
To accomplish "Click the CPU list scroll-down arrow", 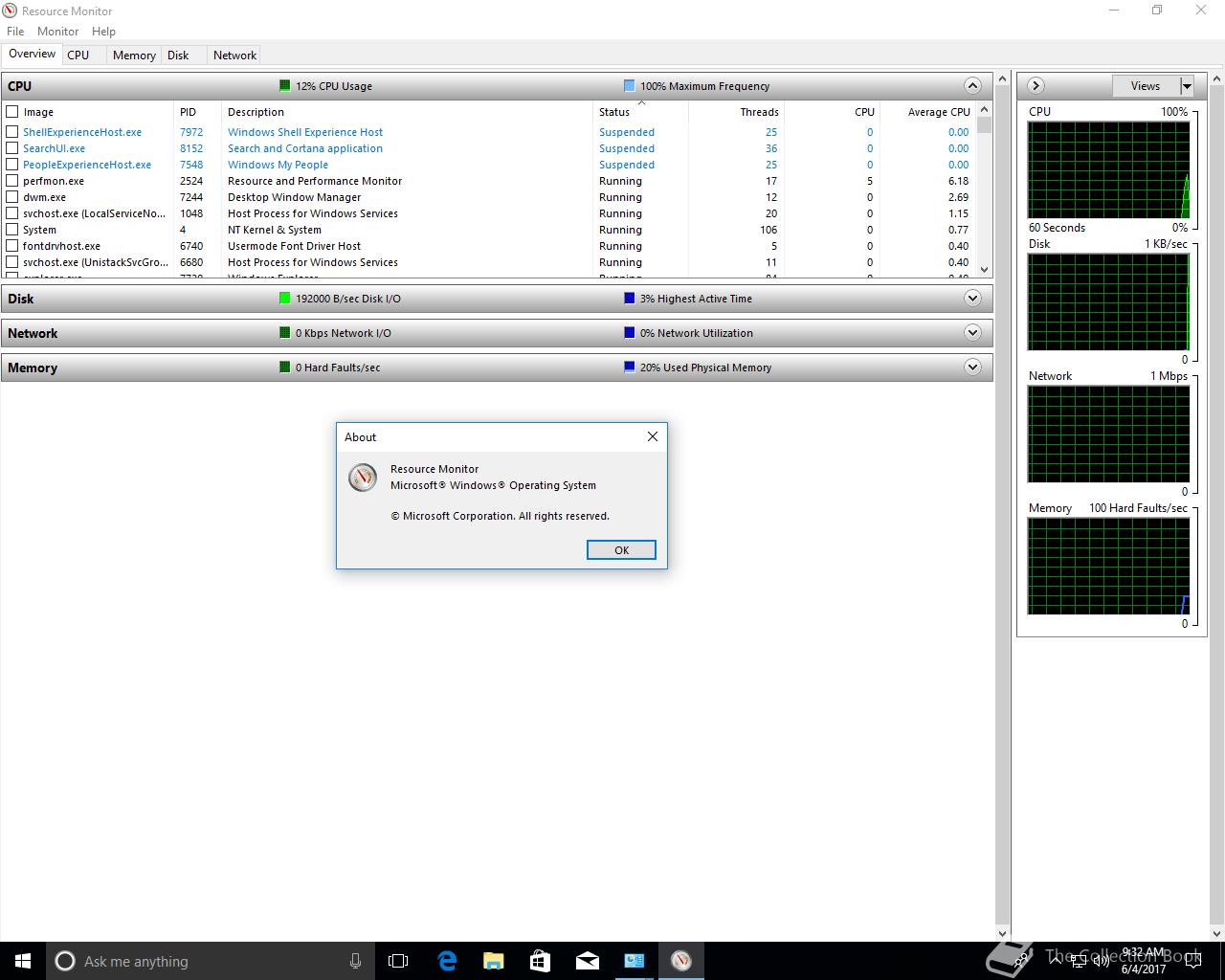I will click(985, 270).
